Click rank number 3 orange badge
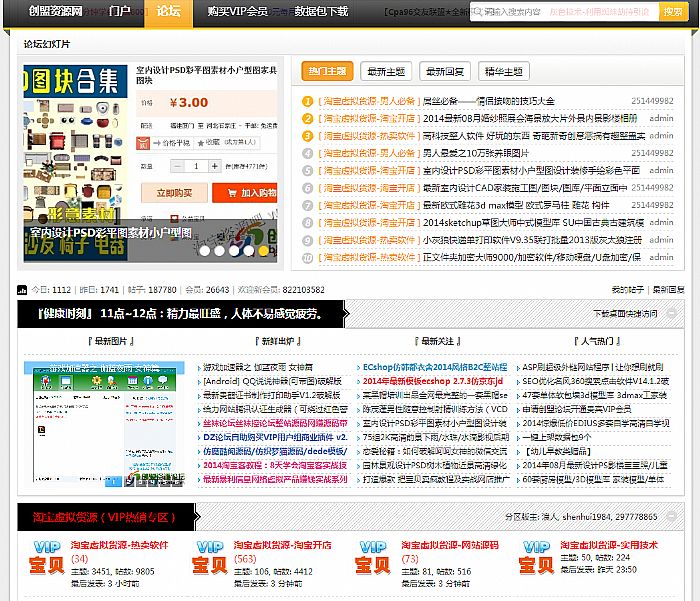 coord(308,136)
